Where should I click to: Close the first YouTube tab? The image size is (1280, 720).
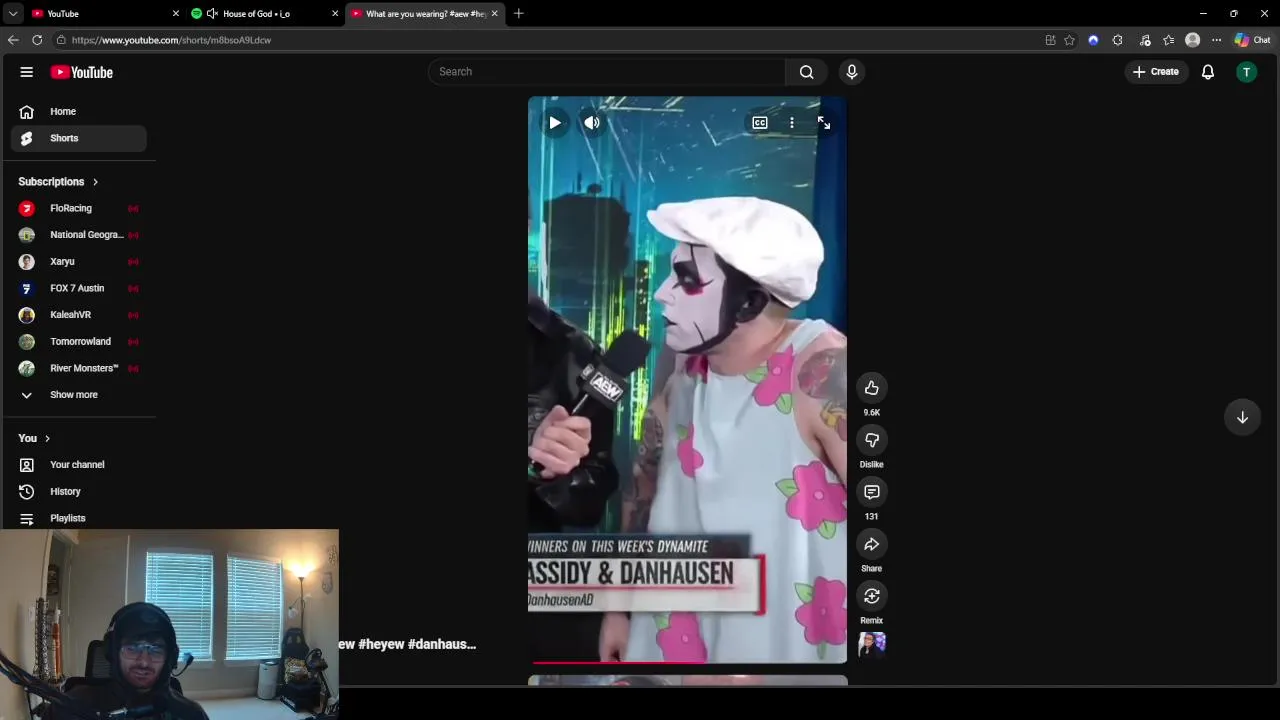(176, 14)
